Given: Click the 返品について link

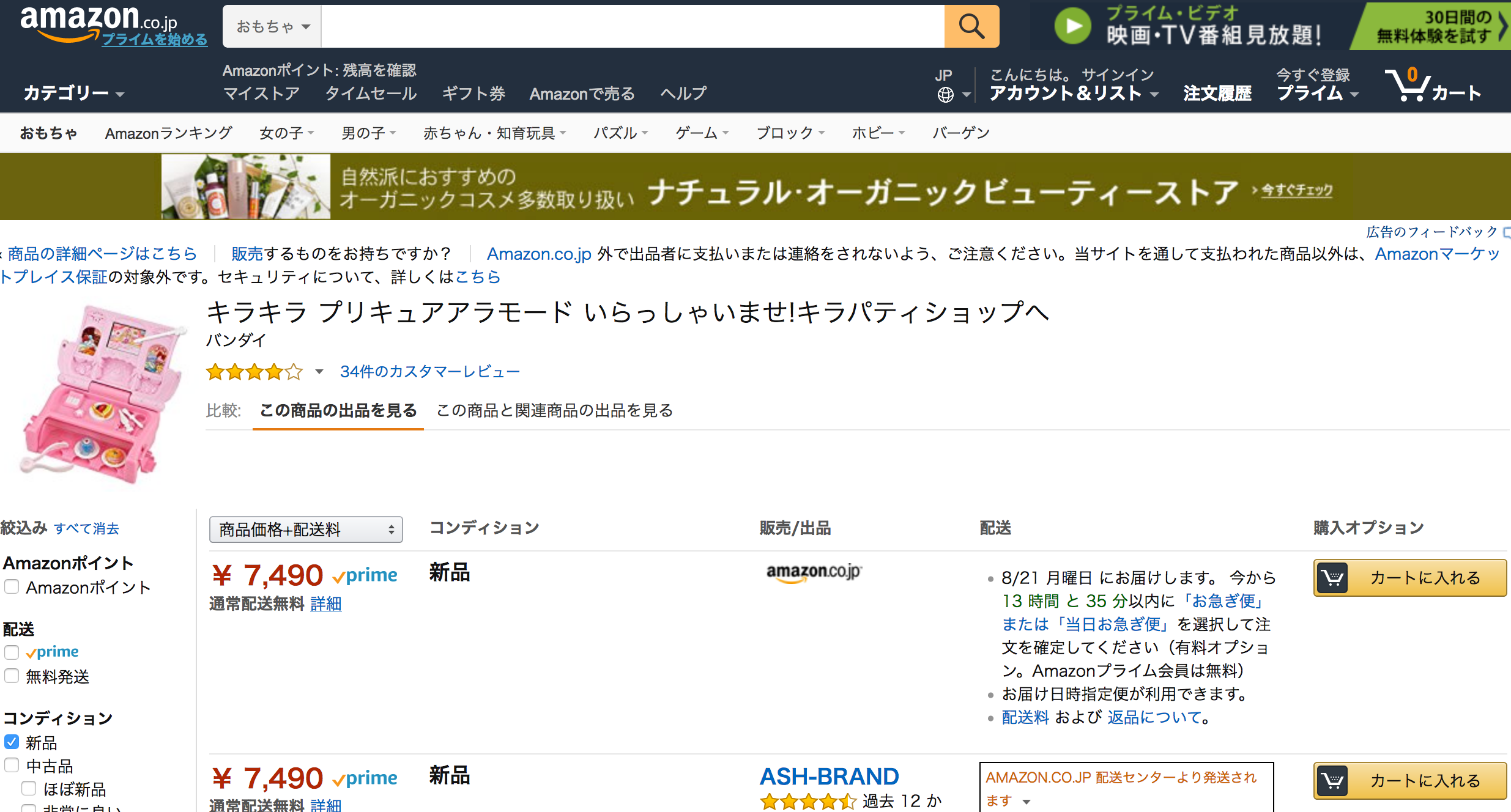Looking at the screenshot, I should 1155,717.
